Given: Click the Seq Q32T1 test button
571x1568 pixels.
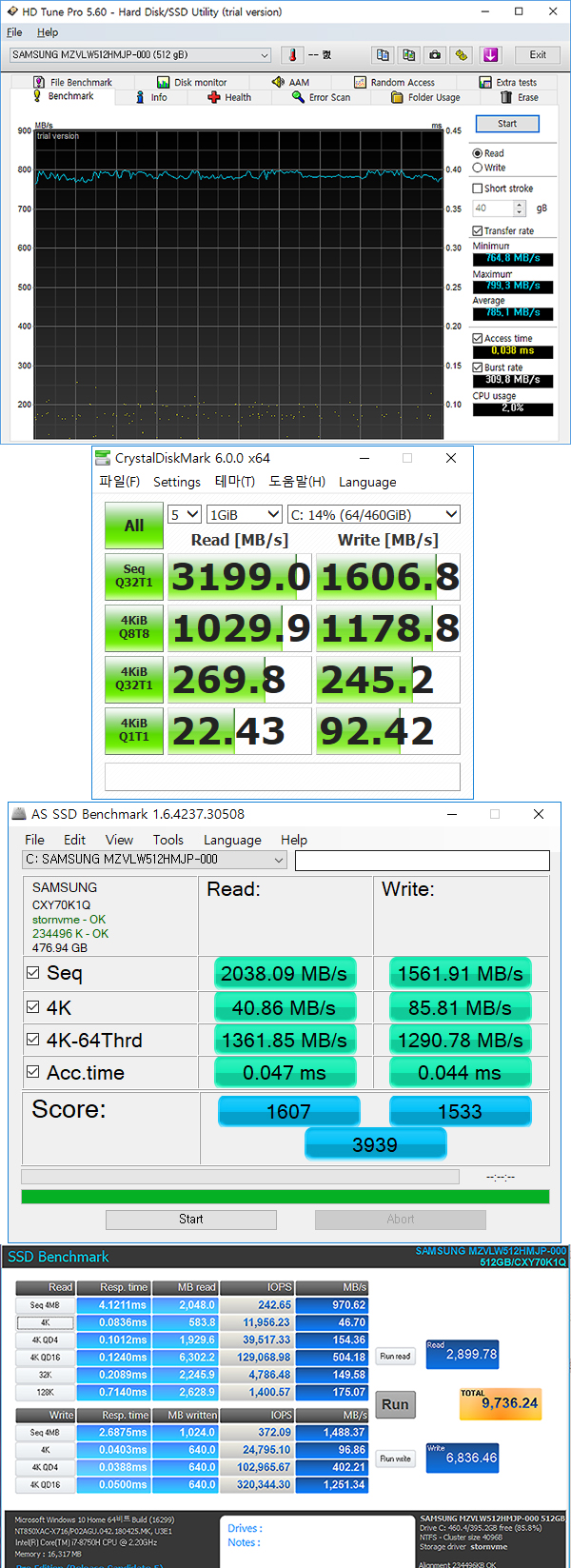Looking at the screenshot, I should tap(134, 576).
